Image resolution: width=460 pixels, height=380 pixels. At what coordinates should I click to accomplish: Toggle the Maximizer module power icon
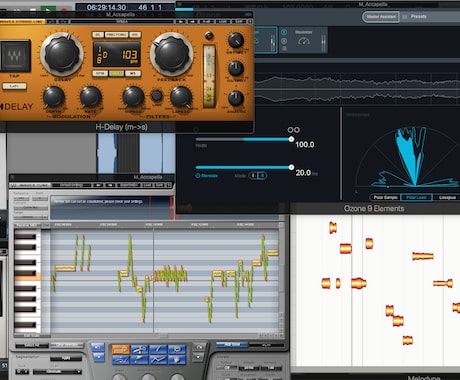(x=284, y=32)
